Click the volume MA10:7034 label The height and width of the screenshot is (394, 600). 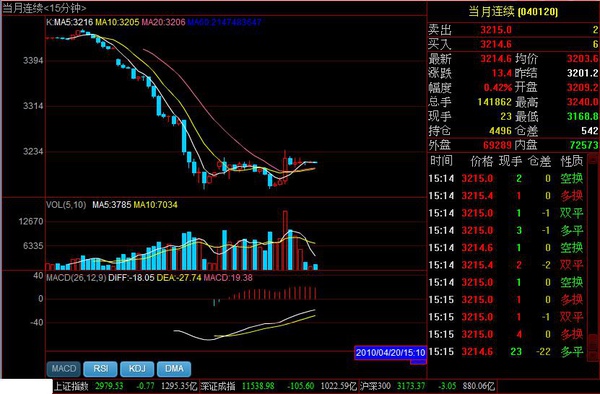155,205
